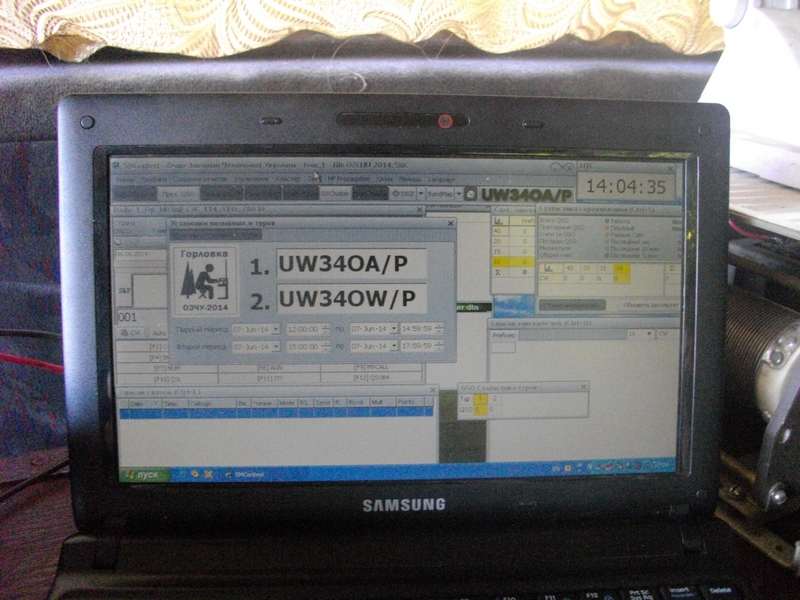Image resolution: width=800 pixels, height=600 pixels.
Task: Open the BandMap dropdown arrow
Action: click(459, 194)
